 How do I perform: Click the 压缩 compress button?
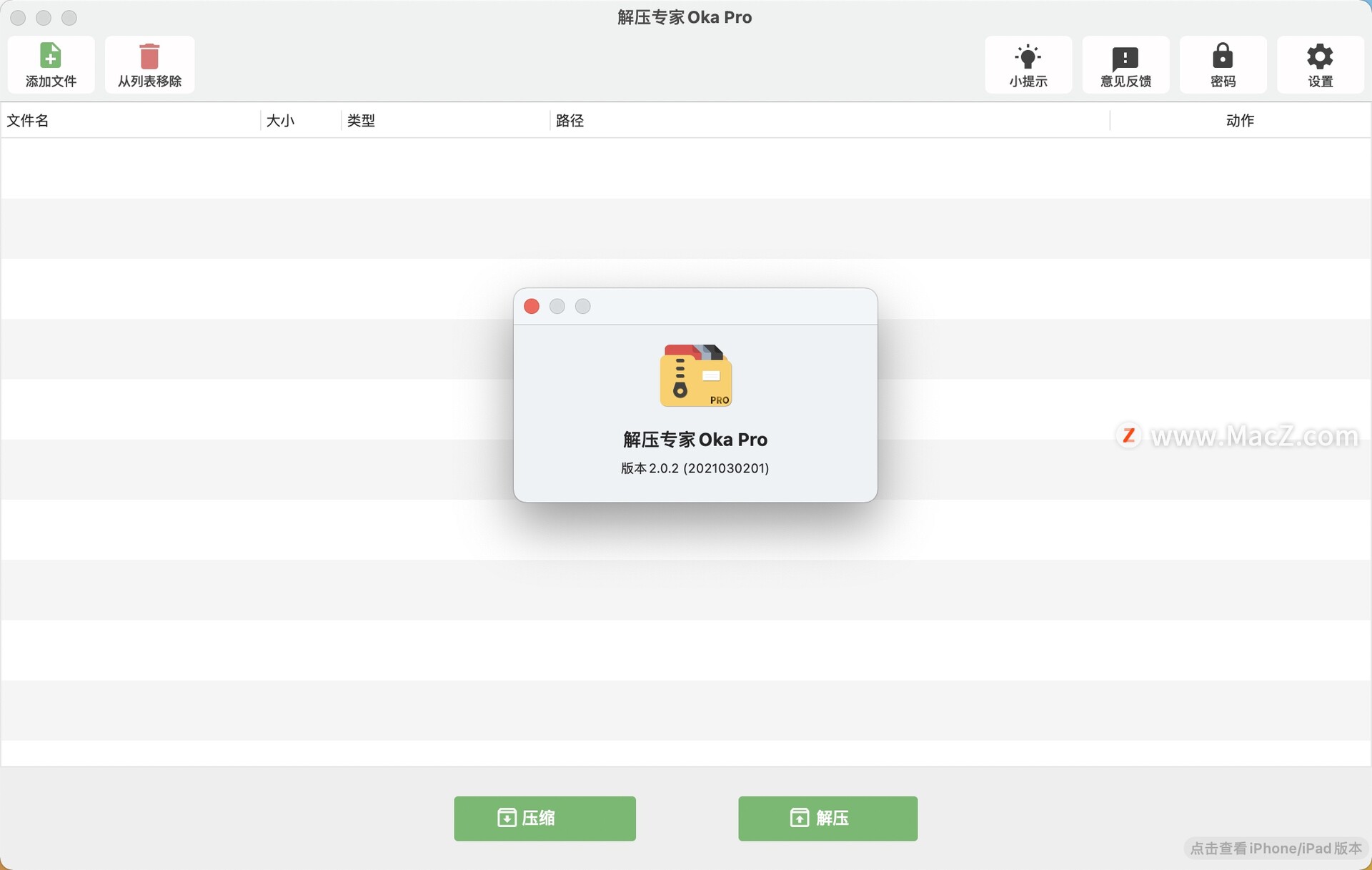click(x=545, y=818)
